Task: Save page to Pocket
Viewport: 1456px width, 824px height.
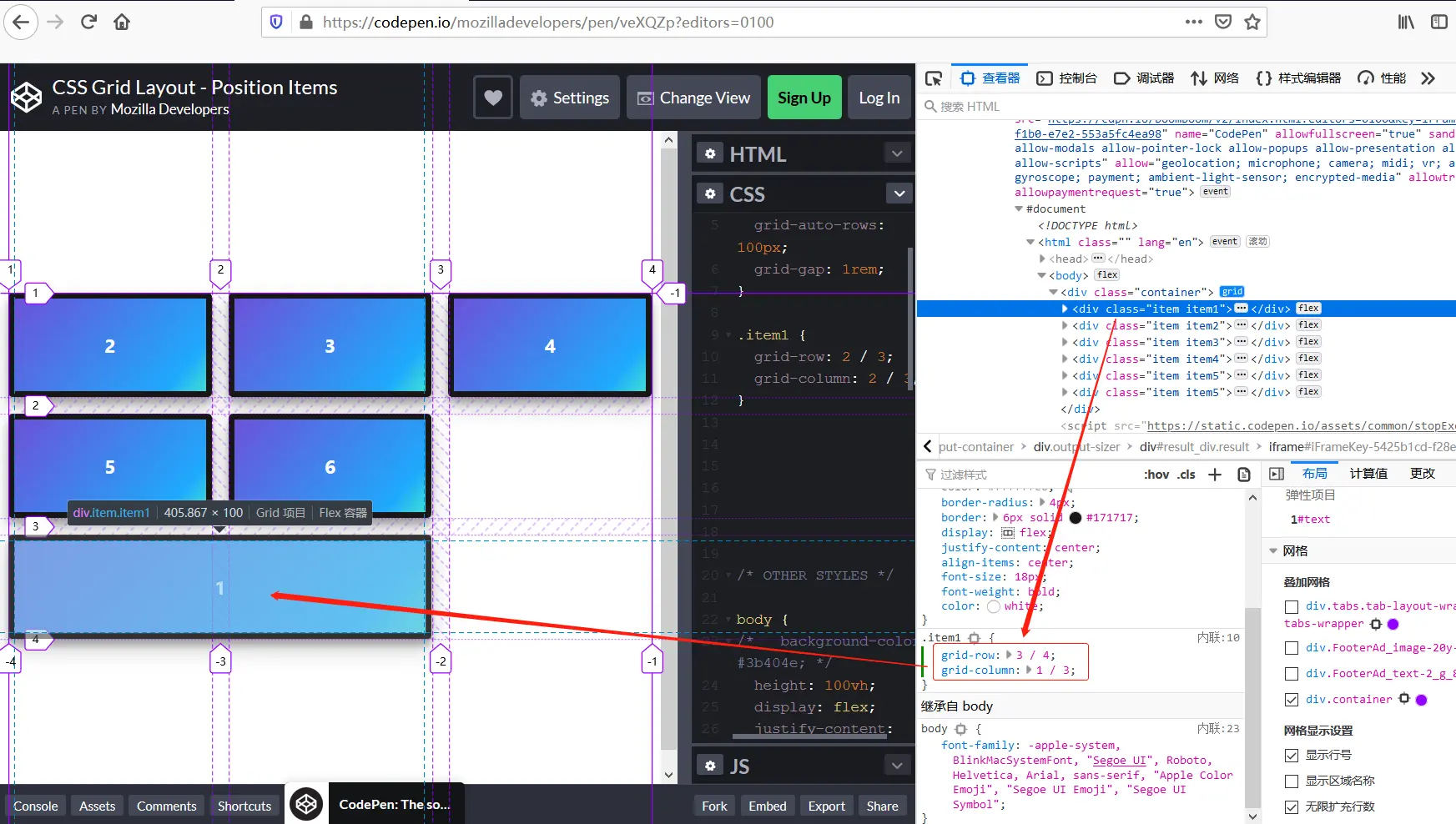Action: coord(1223,23)
